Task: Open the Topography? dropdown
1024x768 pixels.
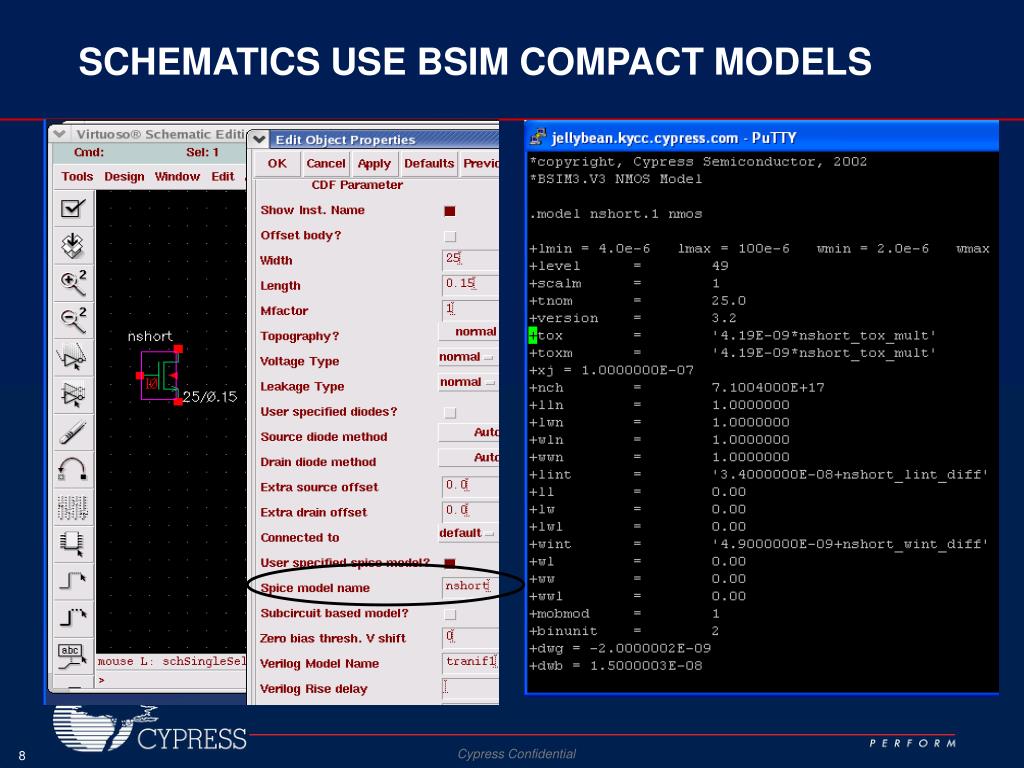Action: (468, 332)
